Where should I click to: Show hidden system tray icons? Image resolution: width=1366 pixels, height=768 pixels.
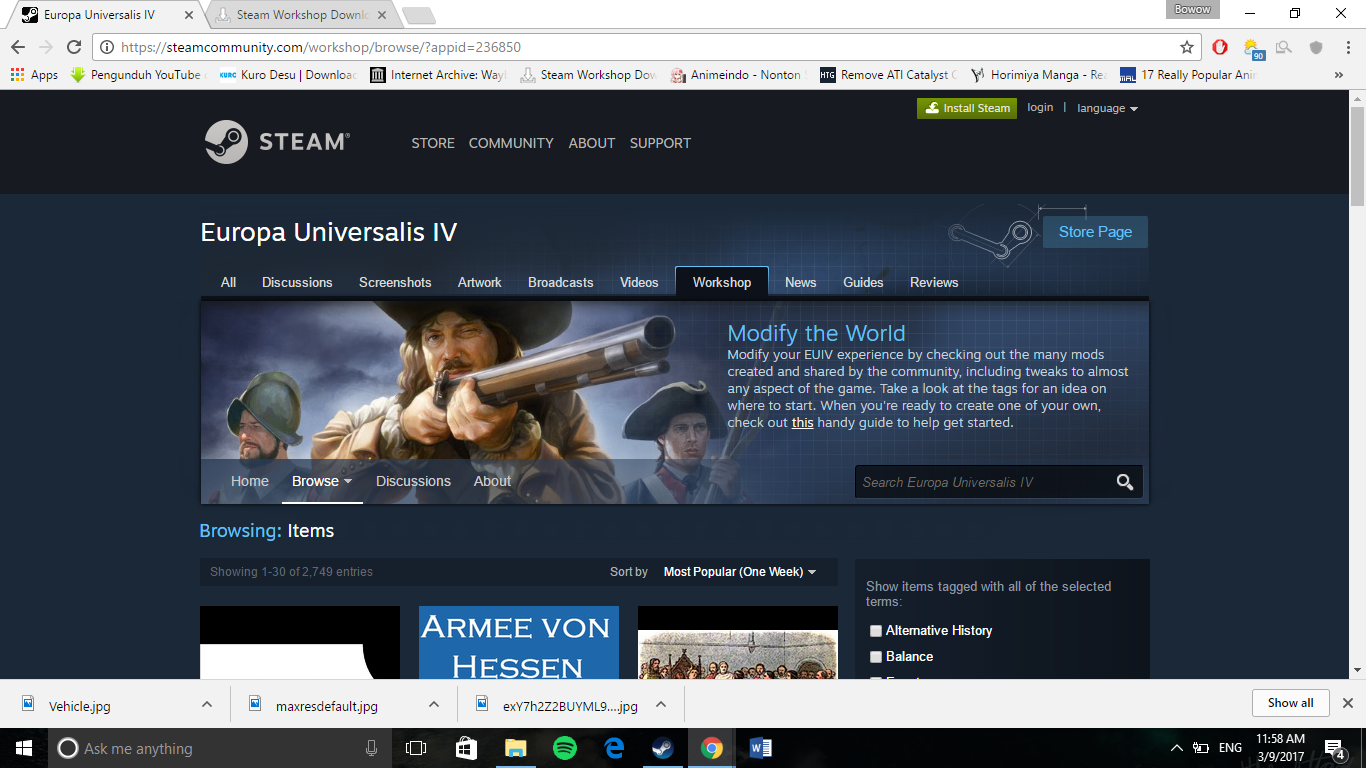[1176, 748]
